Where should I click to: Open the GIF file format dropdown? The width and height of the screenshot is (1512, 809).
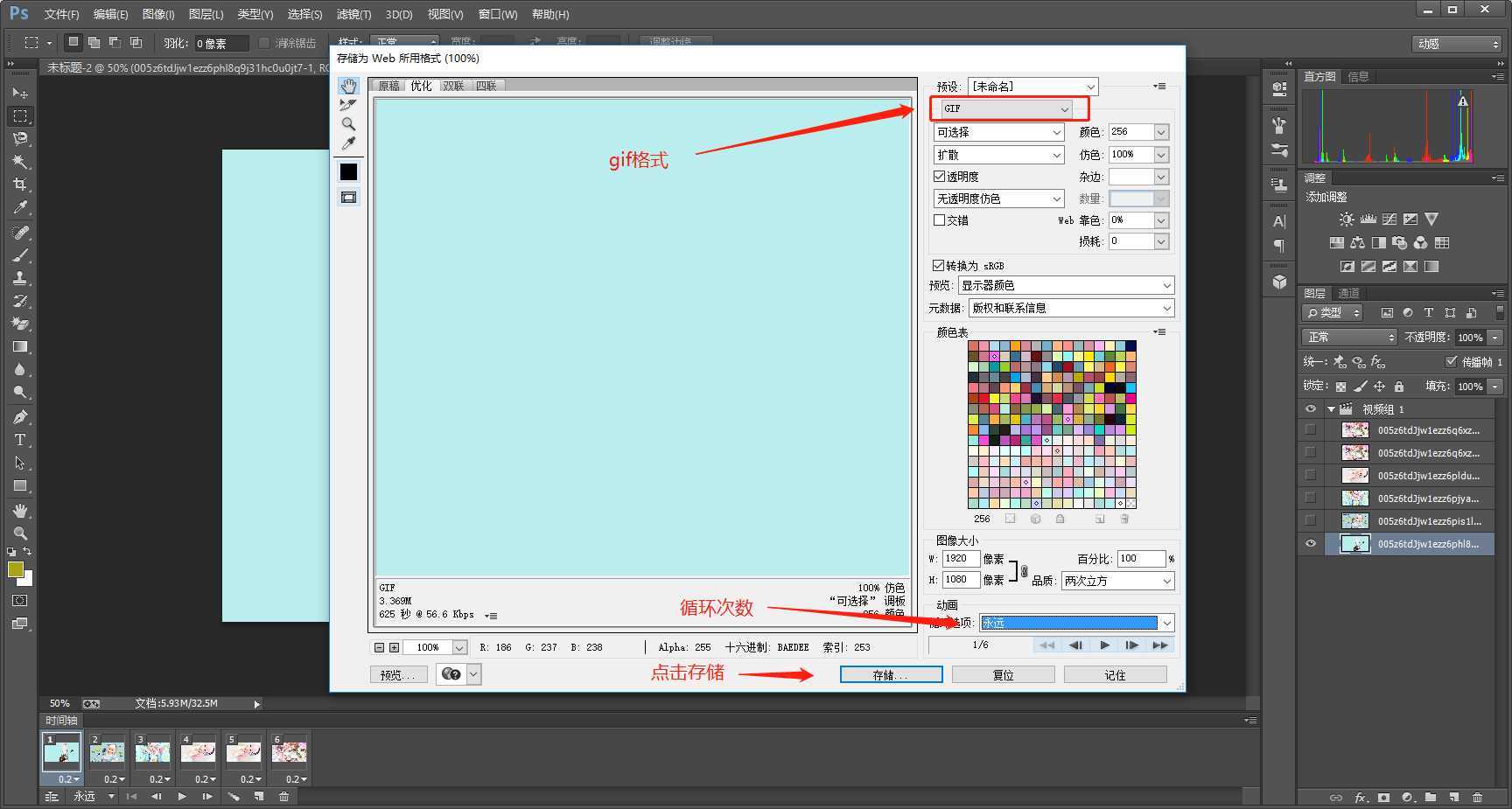pyautogui.click(x=1006, y=108)
